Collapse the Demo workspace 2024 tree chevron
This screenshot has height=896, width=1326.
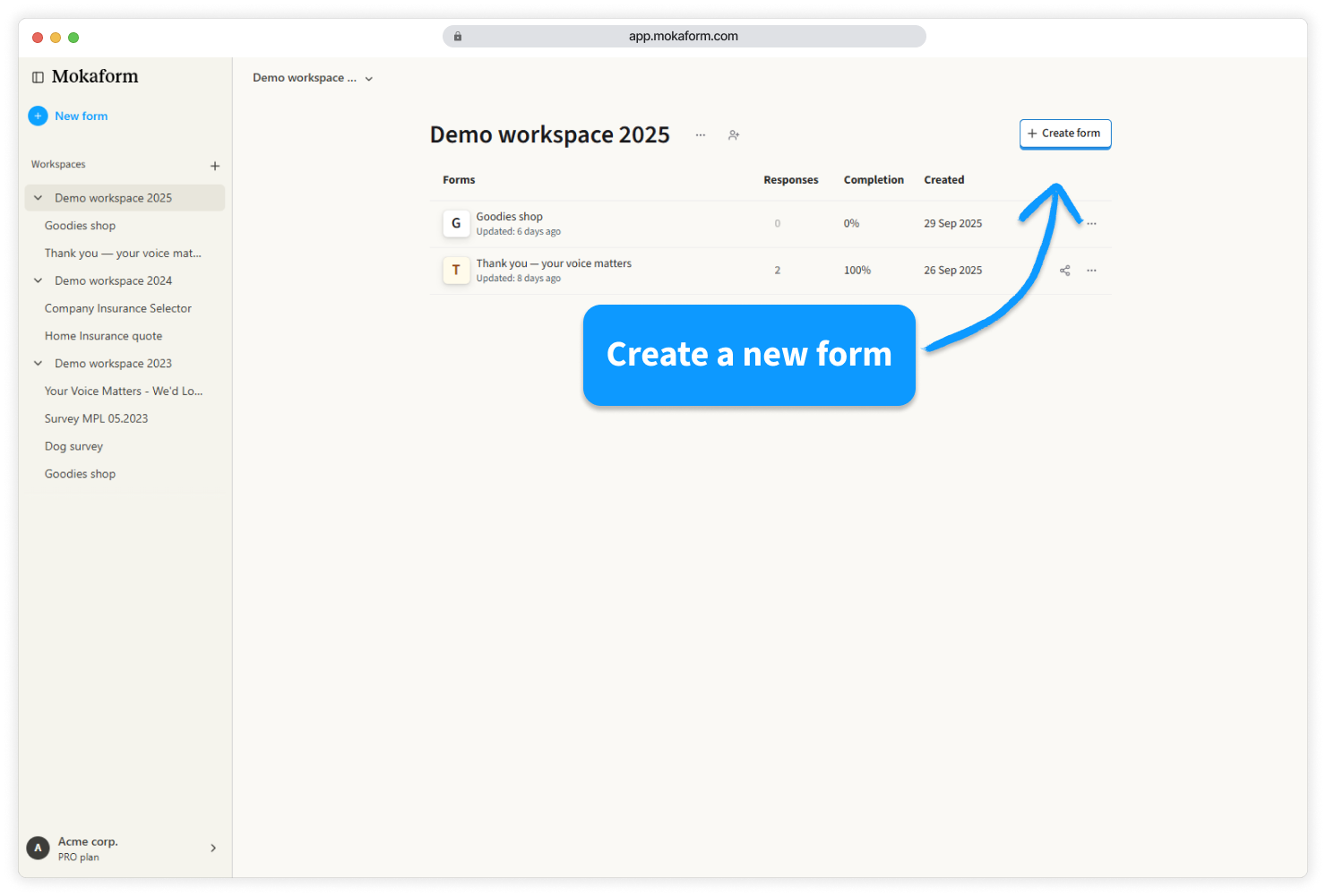38,280
